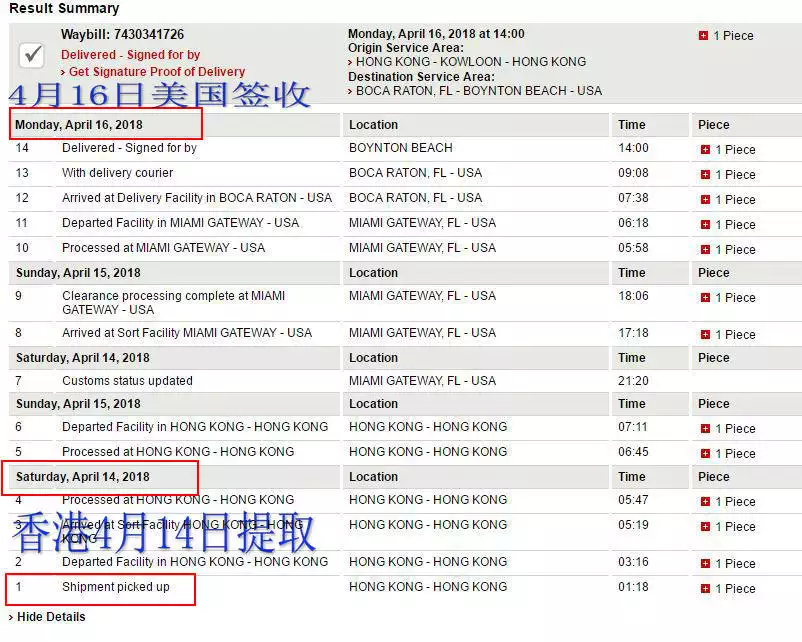Click Monday, April 16, 2018 at 14:00 summary text
The image size is (802, 642).
436,34
